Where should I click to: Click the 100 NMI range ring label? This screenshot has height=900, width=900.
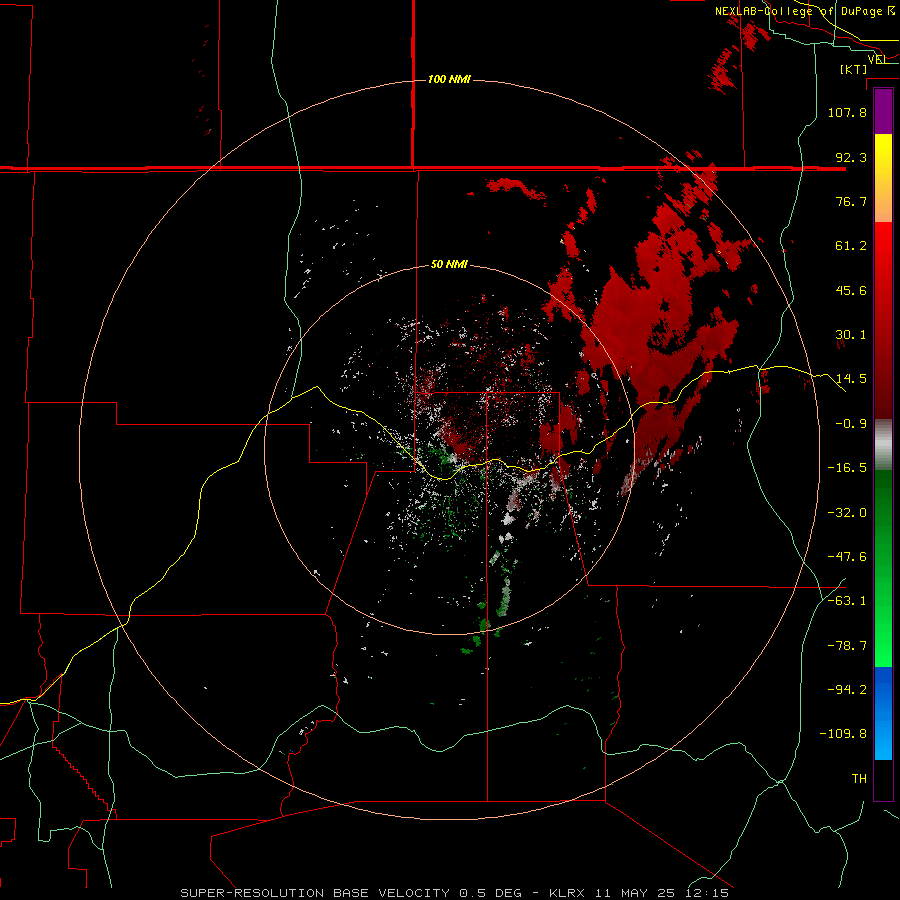click(449, 79)
